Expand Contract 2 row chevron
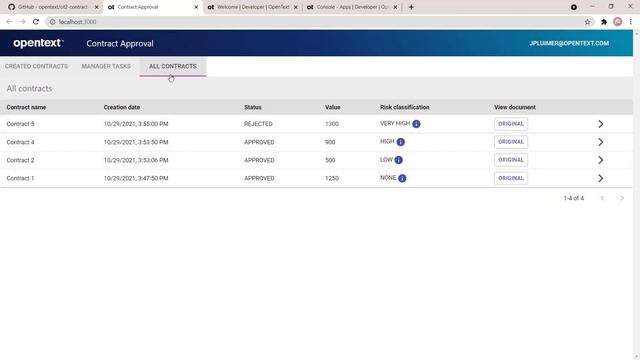 point(600,160)
